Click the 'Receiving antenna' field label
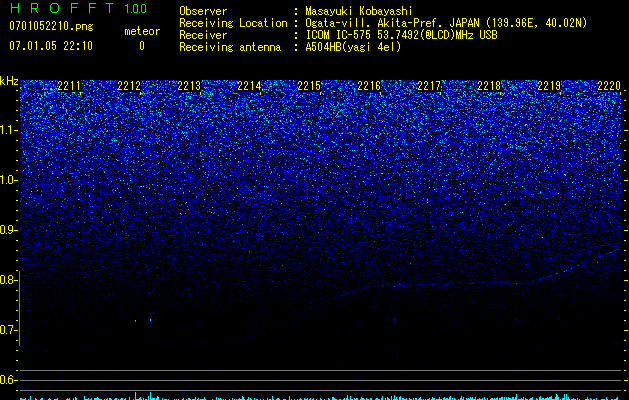 point(230,47)
